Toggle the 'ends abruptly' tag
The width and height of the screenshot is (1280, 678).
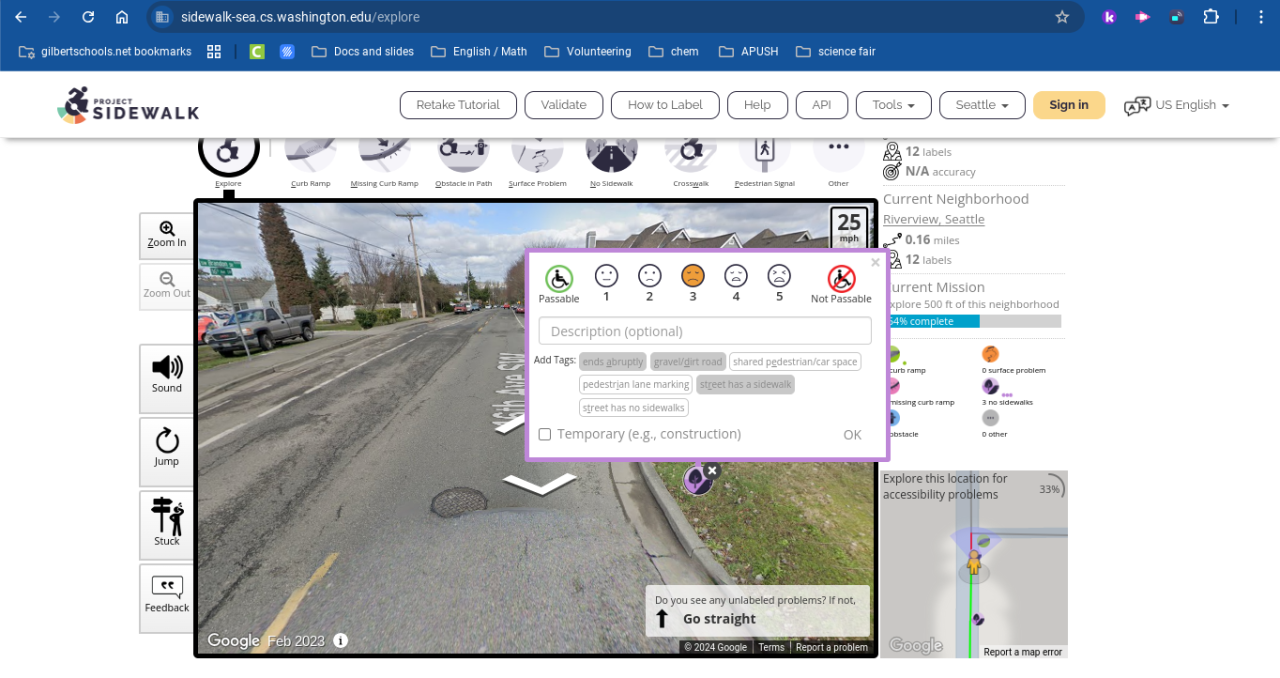[x=613, y=362]
